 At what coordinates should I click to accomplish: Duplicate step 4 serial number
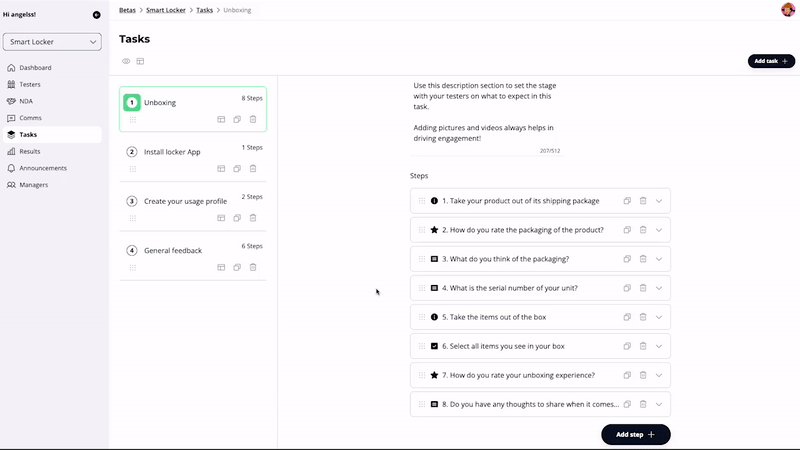[627, 288]
